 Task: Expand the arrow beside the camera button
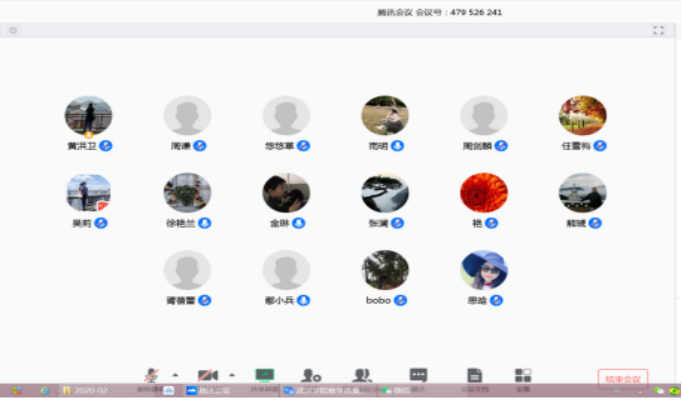click(x=232, y=374)
